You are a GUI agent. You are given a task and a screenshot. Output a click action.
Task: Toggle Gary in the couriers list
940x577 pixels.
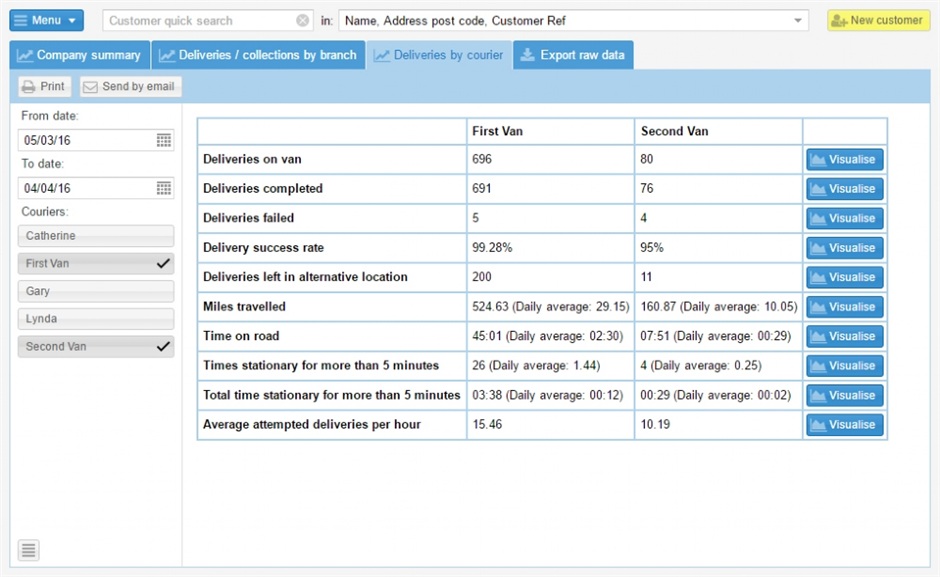(96, 291)
